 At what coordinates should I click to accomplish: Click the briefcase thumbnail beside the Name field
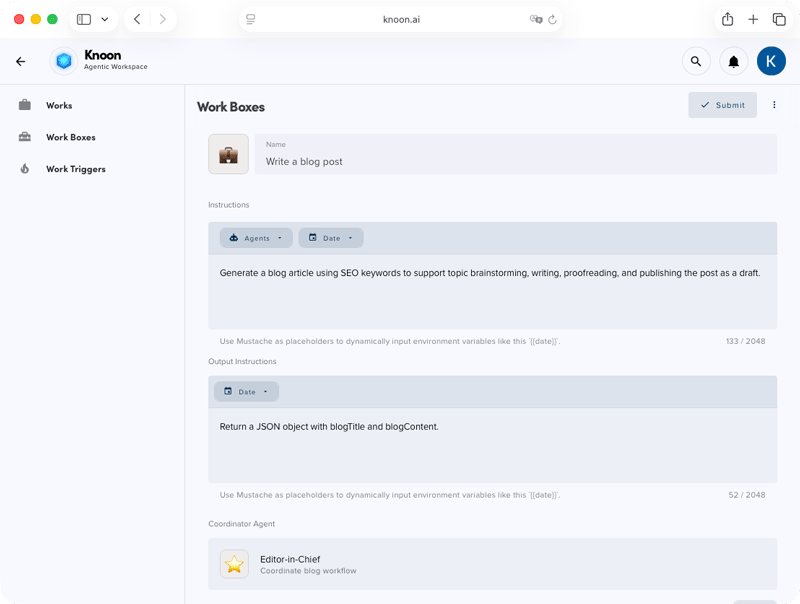tap(228, 154)
